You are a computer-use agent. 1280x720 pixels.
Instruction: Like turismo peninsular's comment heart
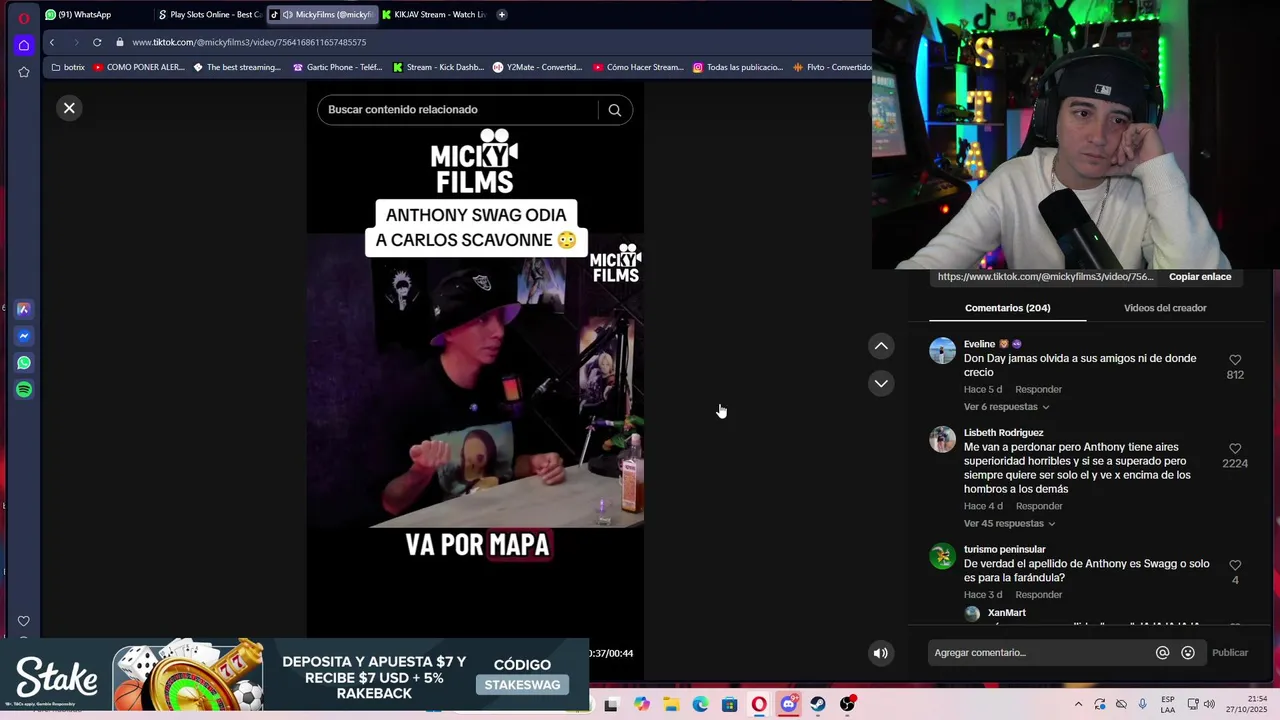click(x=1235, y=565)
